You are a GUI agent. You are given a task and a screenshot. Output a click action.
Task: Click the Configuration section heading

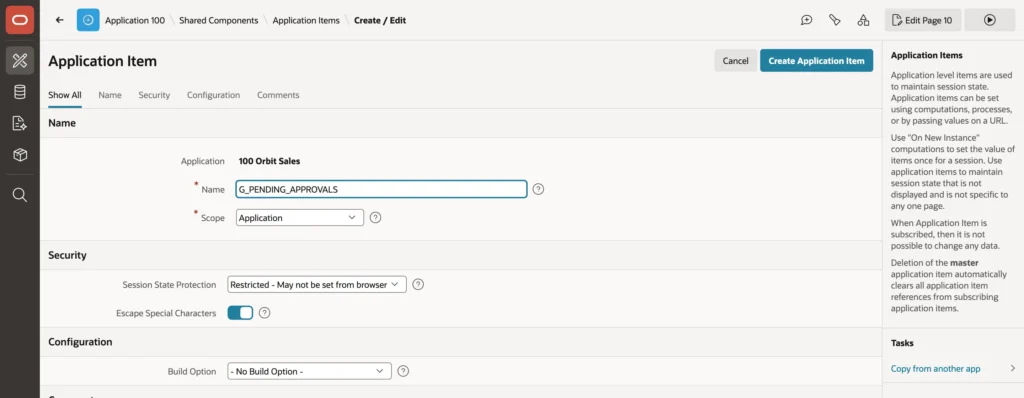[x=80, y=342]
